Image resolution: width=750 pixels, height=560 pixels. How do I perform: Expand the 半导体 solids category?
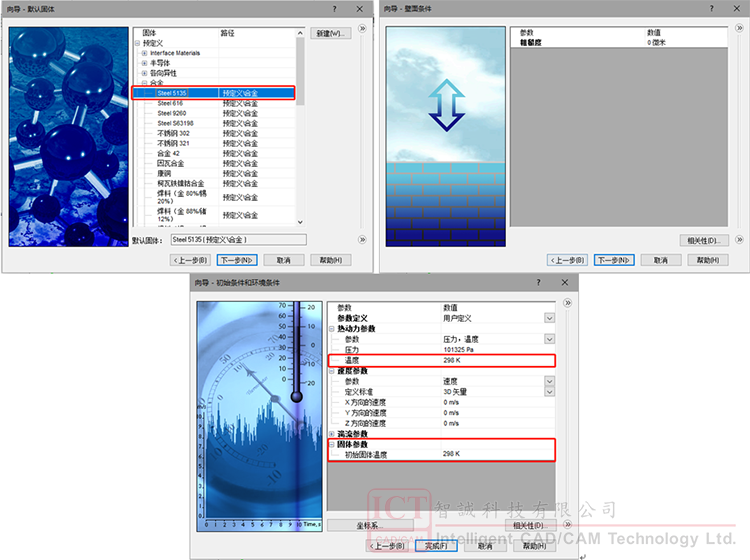click(144, 63)
